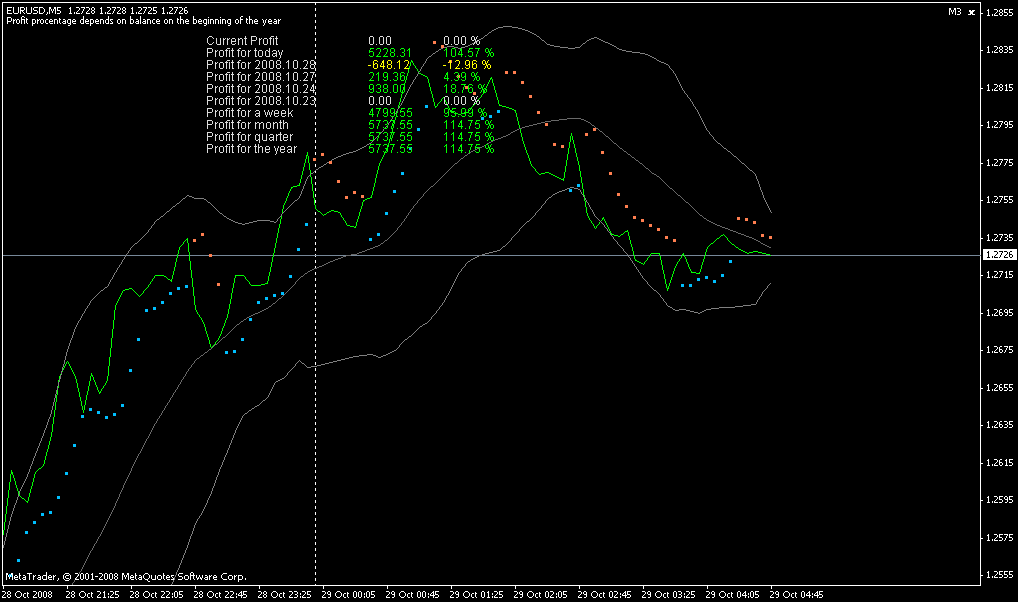Click the 'Profit procentage depends on balance' comment line
This screenshot has width=1018, height=602.
[x=143, y=21]
